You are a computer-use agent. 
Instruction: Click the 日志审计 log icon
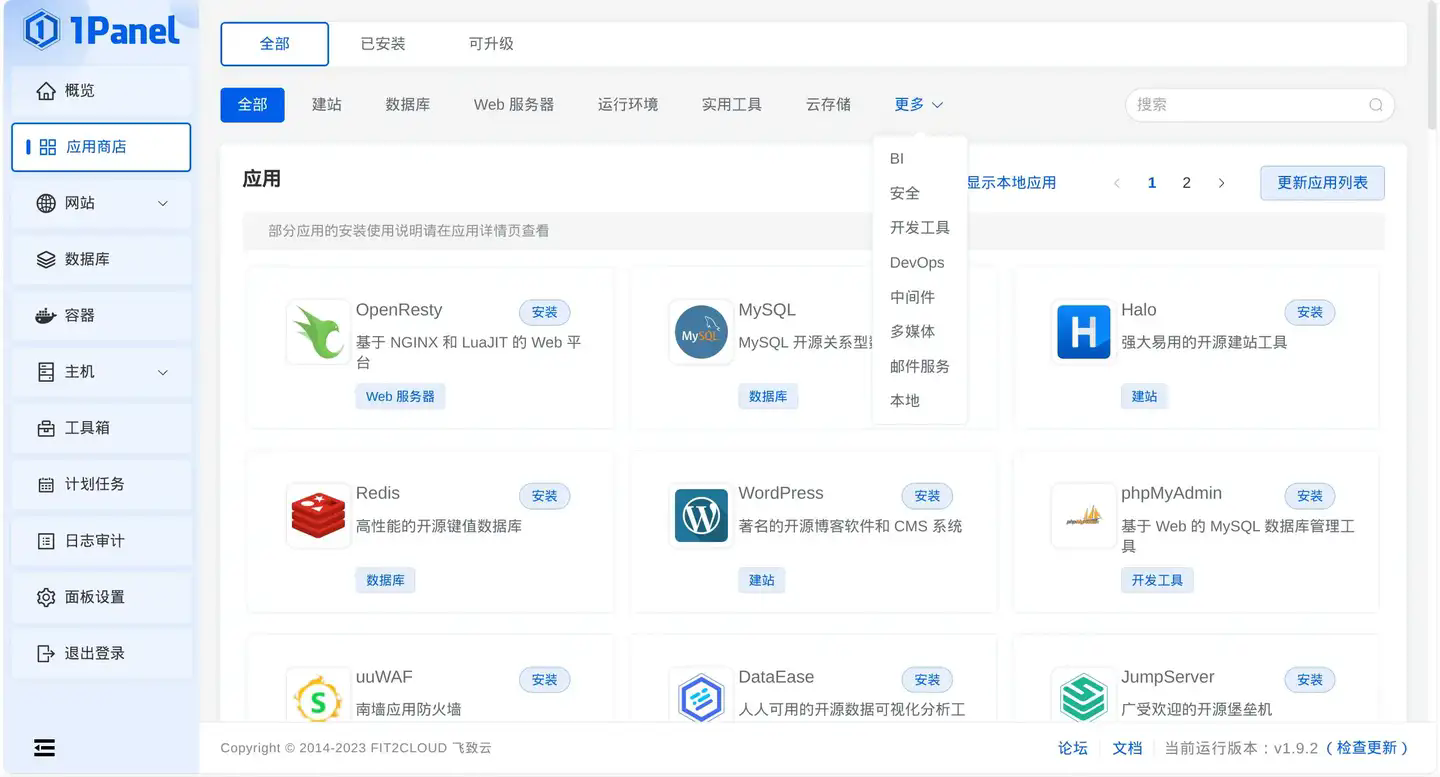46,541
